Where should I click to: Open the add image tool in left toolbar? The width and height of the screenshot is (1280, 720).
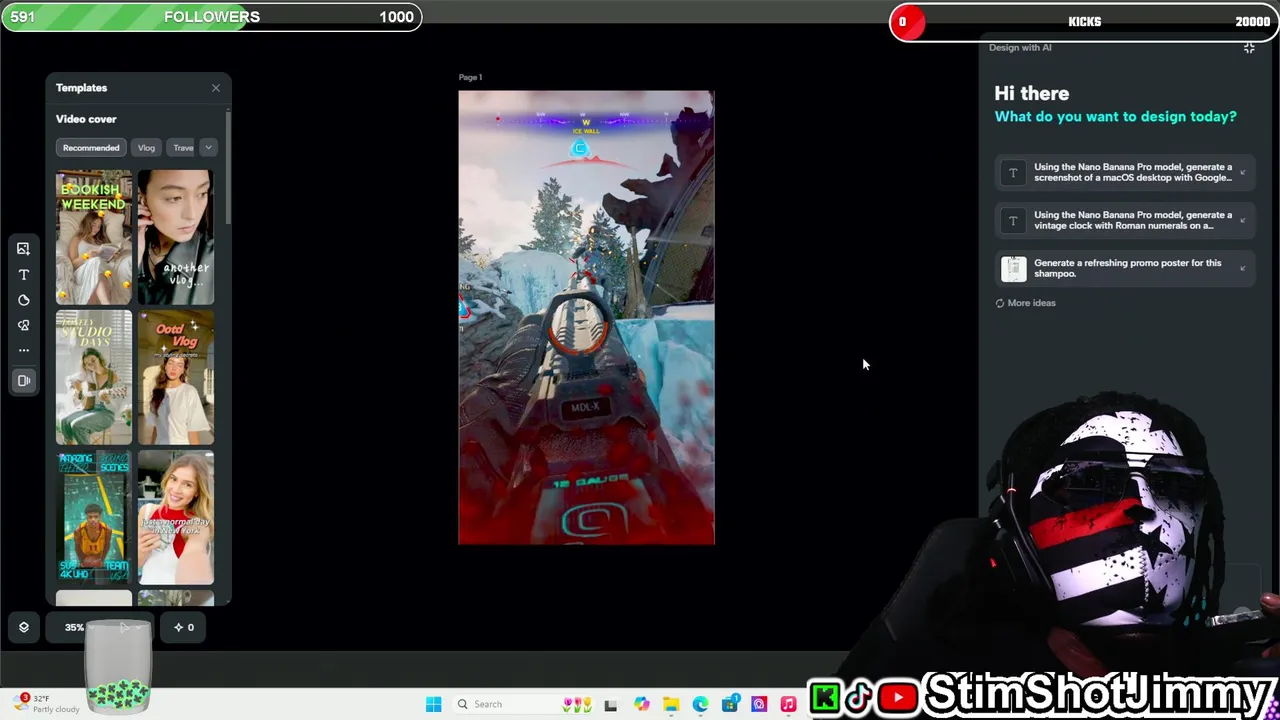24,249
